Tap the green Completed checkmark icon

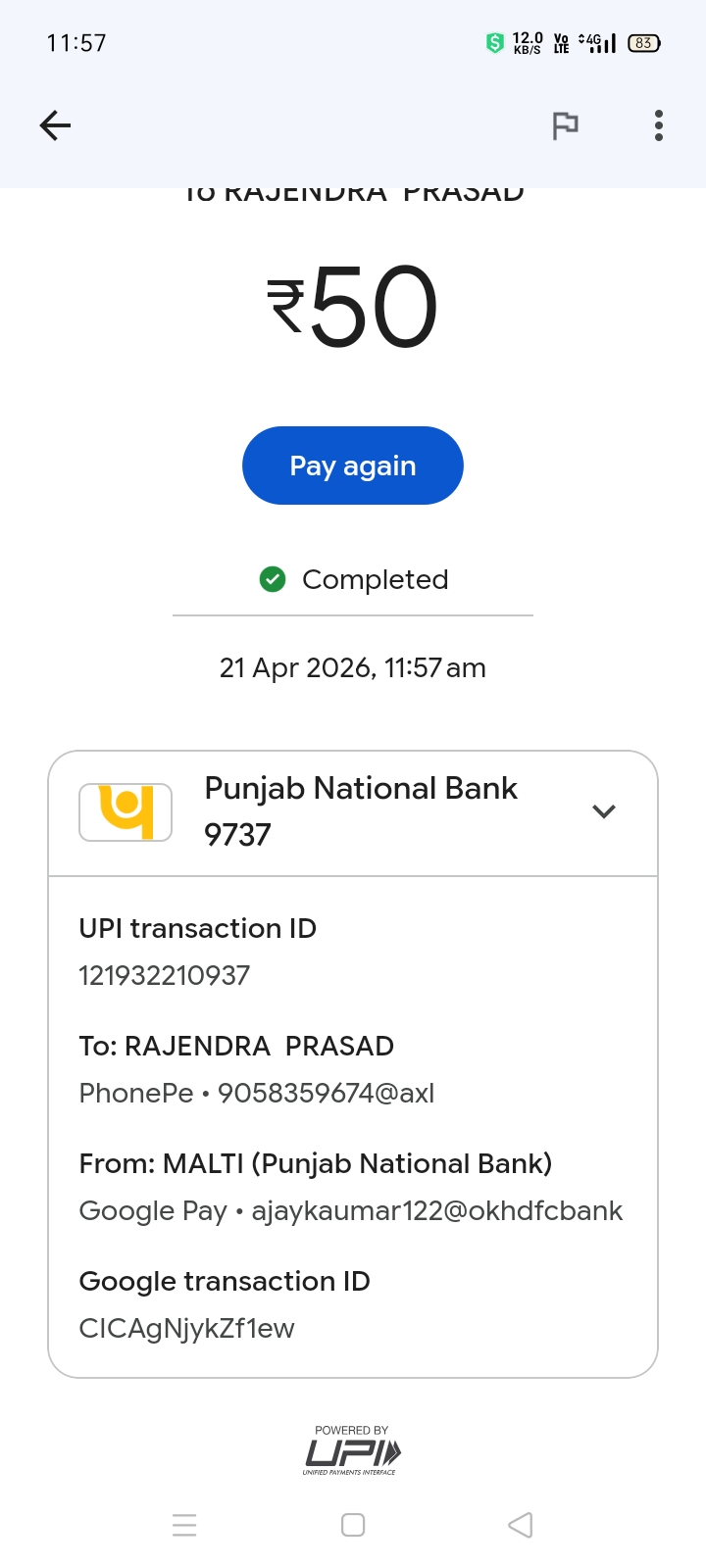[273, 579]
